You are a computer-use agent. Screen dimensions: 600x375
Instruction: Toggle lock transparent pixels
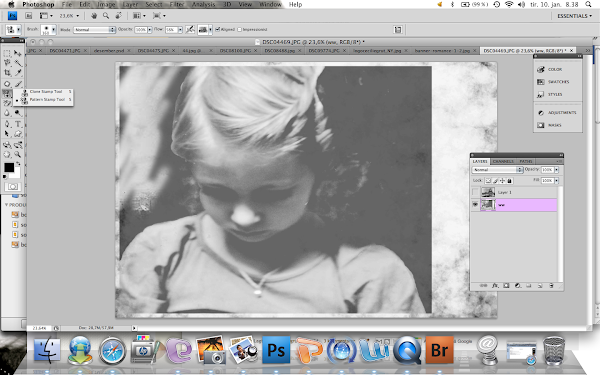coord(488,181)
